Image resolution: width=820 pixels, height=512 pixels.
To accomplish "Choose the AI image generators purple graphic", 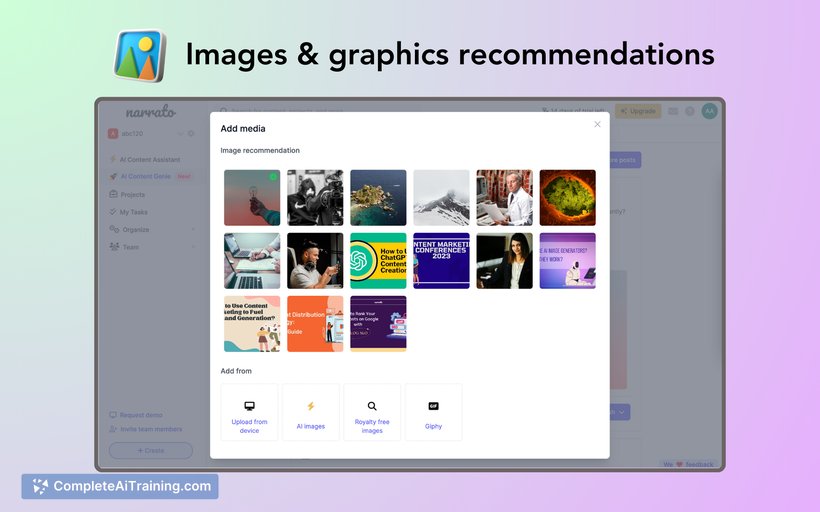I will (x=567, y=261).
